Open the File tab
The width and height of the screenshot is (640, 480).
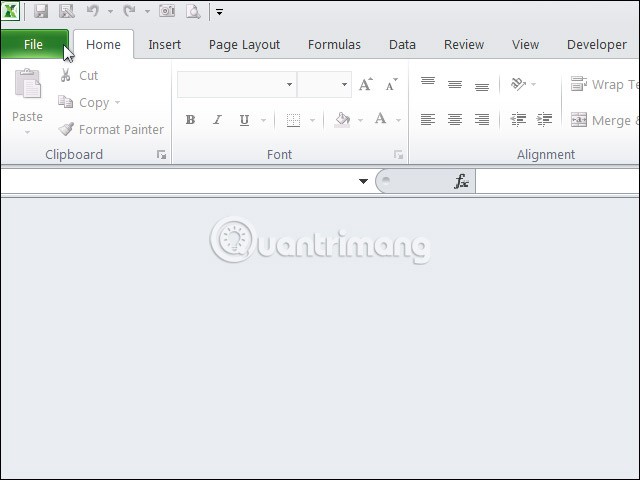[x=34, y=44]
